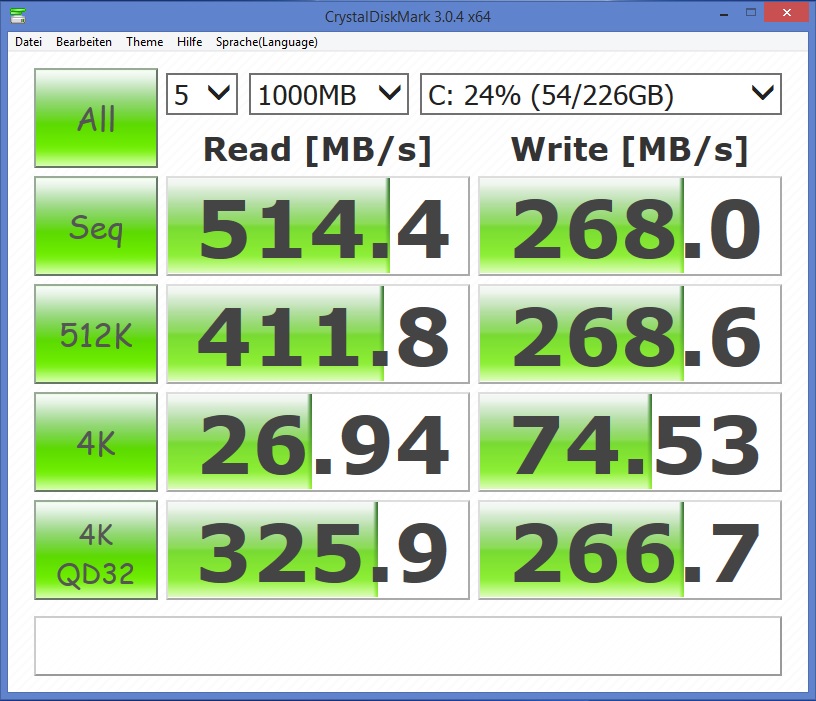Click the Seq read result 514.4
This screenshot has width=816, height=701.
pyautogui.click(x=317, y=226)
